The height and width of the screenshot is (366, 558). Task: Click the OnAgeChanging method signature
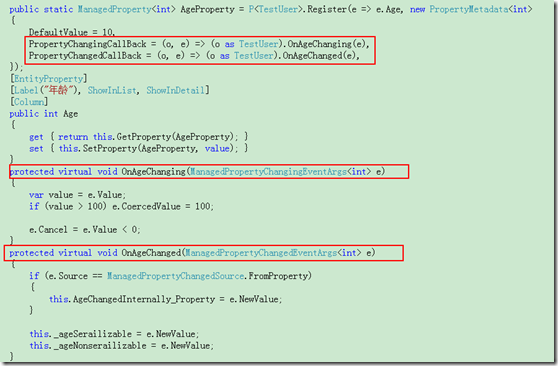pyautogui.click(x=197, y=172)
